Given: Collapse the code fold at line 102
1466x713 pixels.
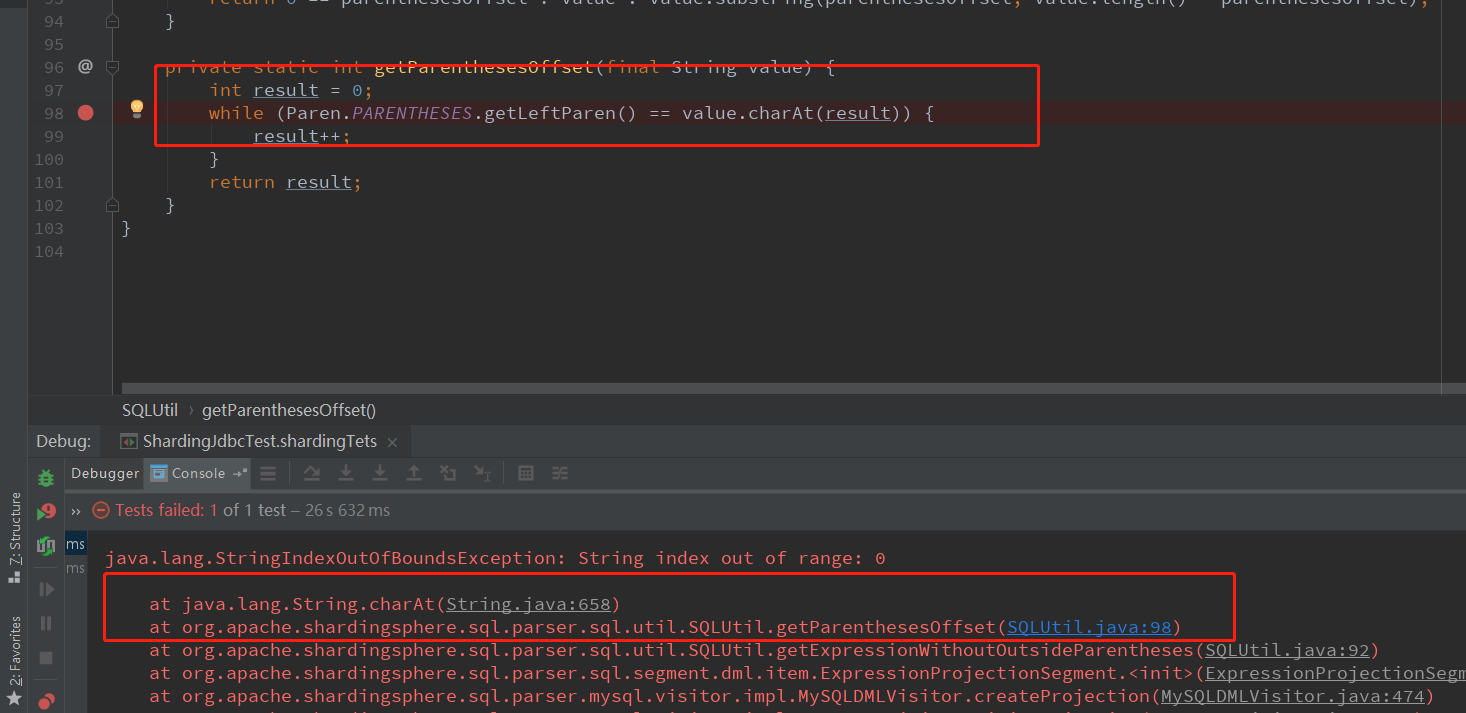Looking at the screenshot, I should (112, 205).
